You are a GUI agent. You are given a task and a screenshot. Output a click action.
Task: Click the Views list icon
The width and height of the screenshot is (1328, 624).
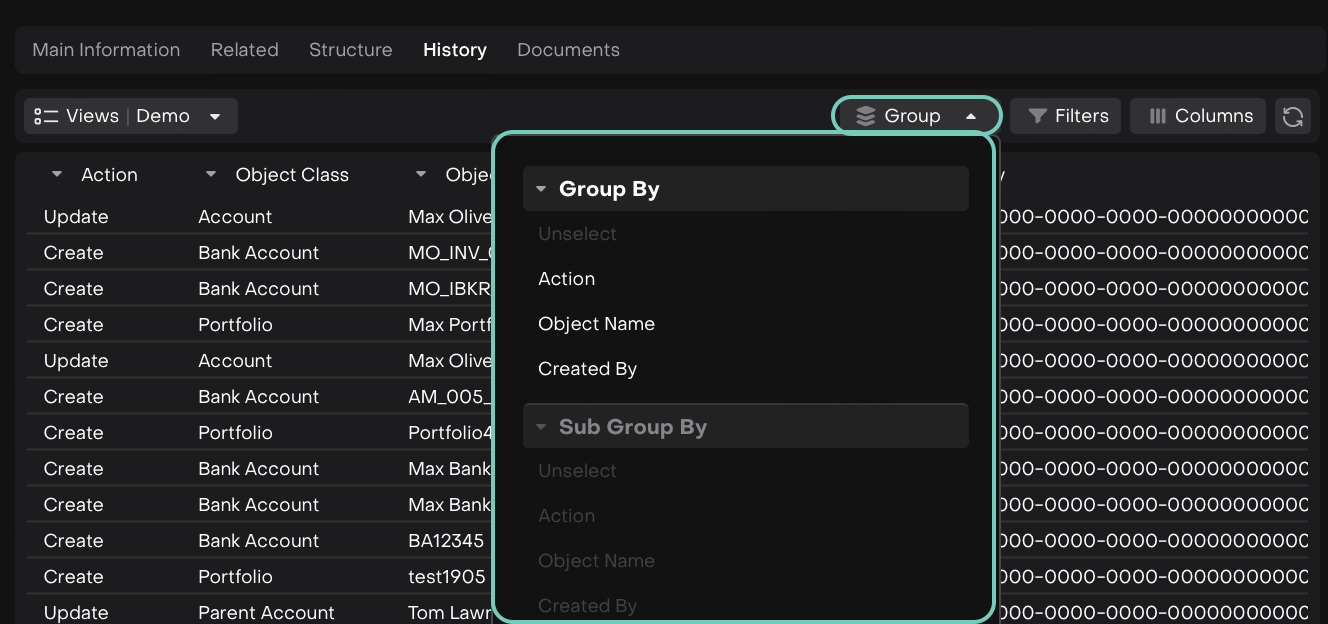pos(46,116)
